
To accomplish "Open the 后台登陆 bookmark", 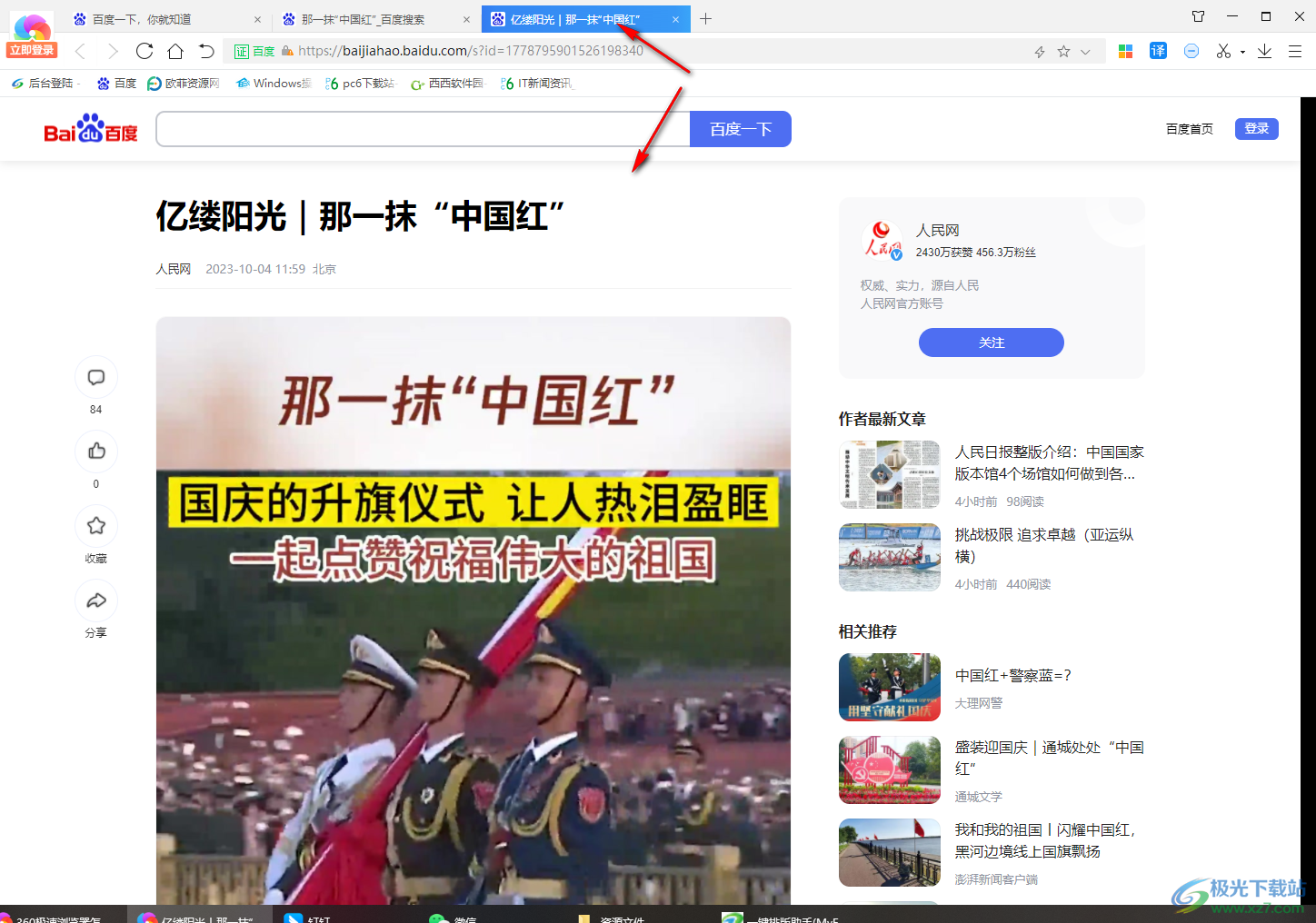I will [x=44, y=83].
